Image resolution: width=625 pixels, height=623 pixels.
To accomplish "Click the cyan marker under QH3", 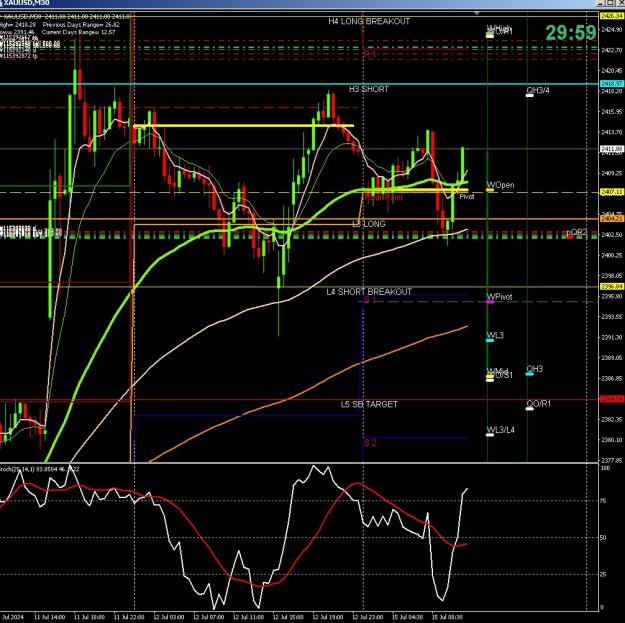I will [x=530, y=374].
